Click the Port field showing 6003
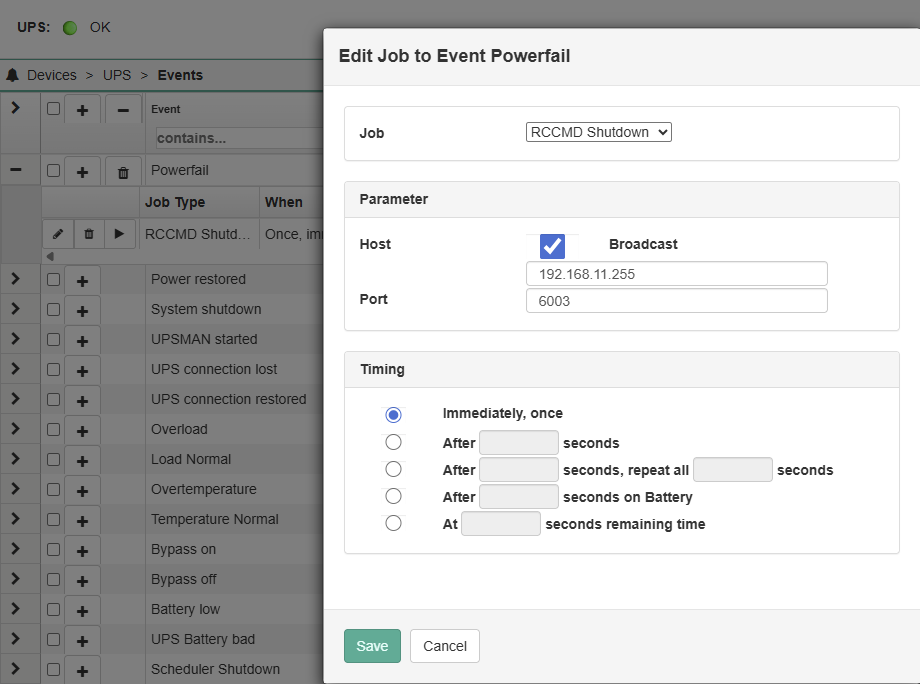 click(x=677, y=301)
